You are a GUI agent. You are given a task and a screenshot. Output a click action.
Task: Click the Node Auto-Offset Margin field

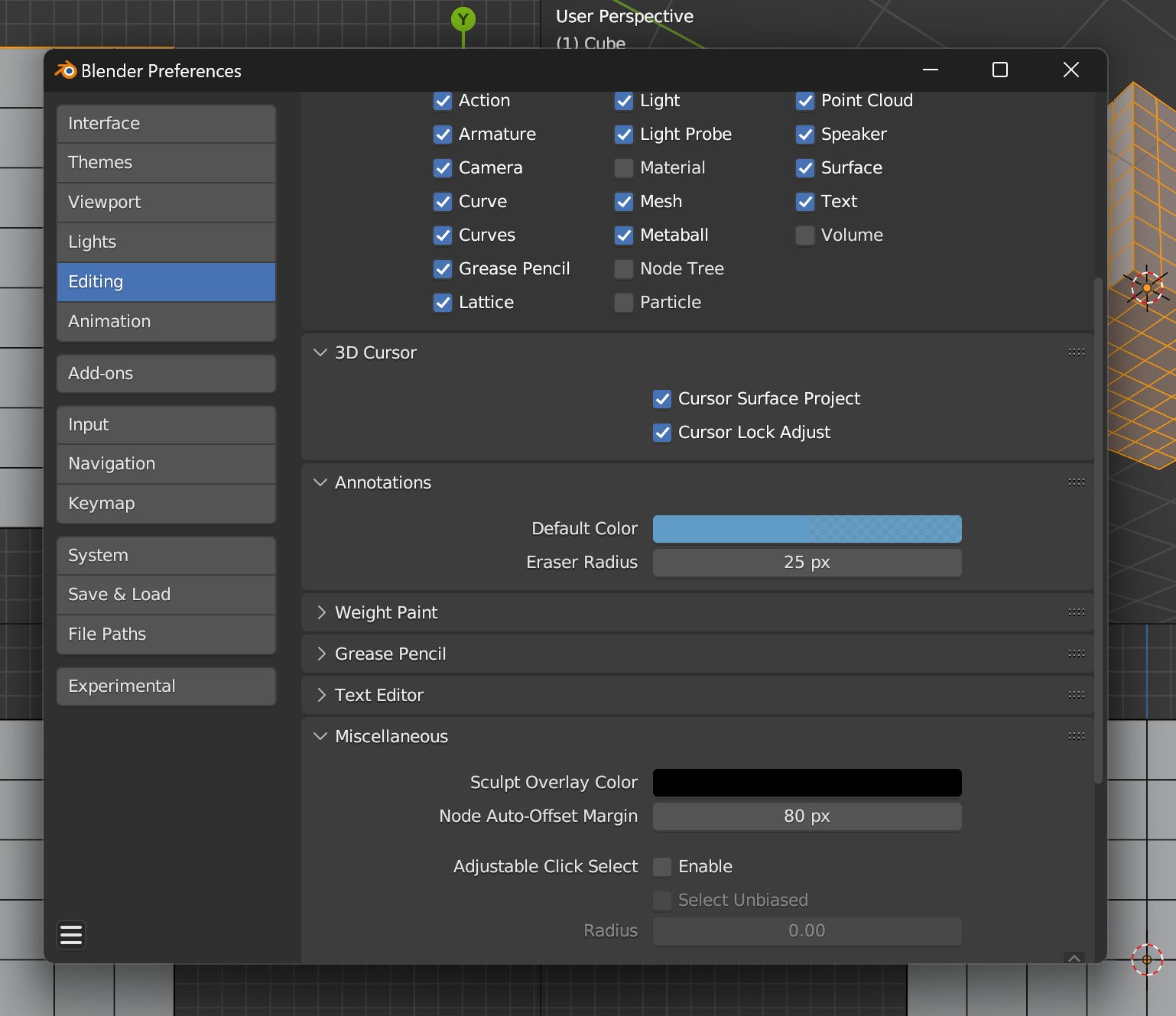click(x=807, y=816)
